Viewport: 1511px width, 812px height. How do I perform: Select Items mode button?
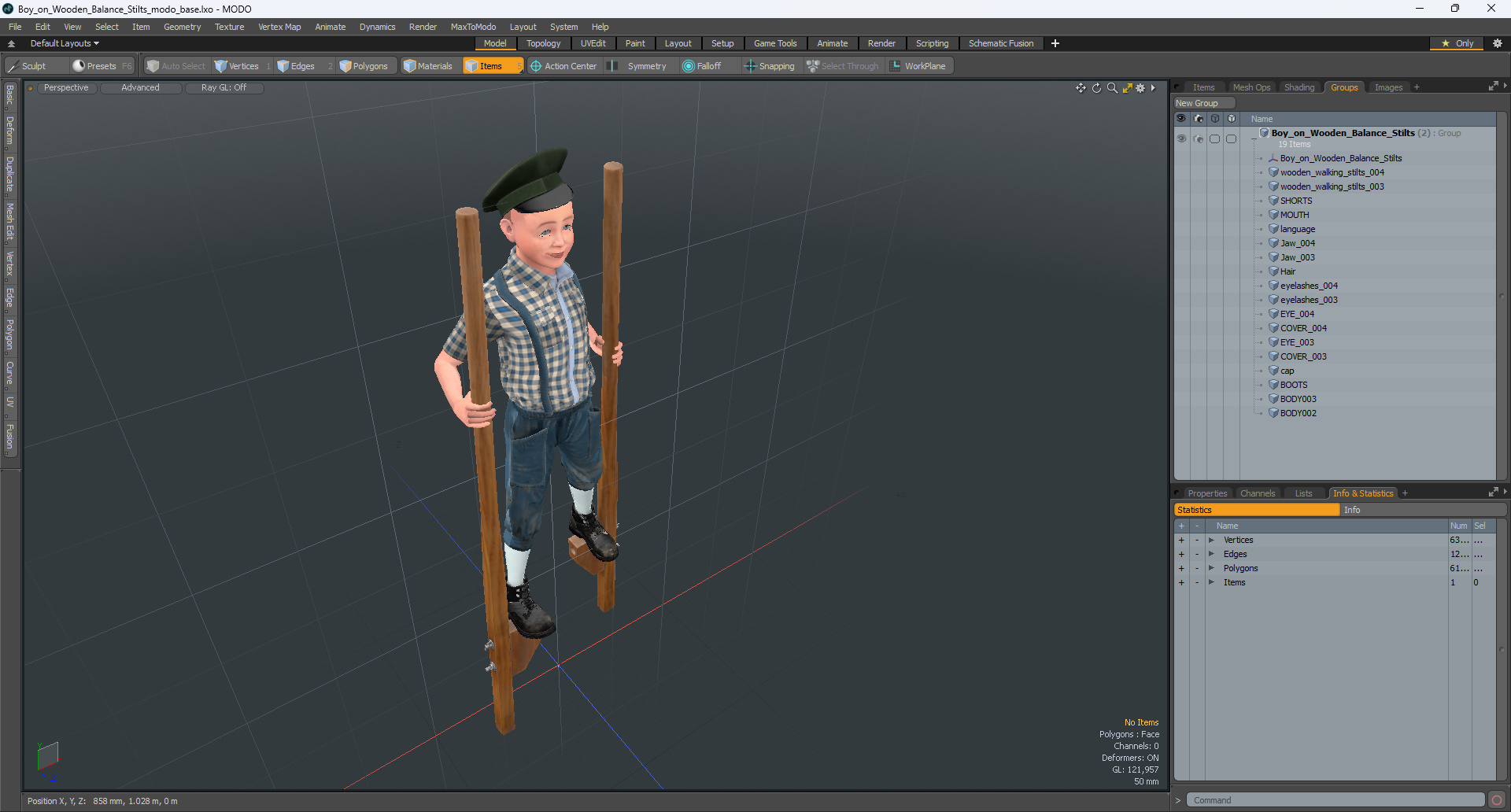click(492, 66)
